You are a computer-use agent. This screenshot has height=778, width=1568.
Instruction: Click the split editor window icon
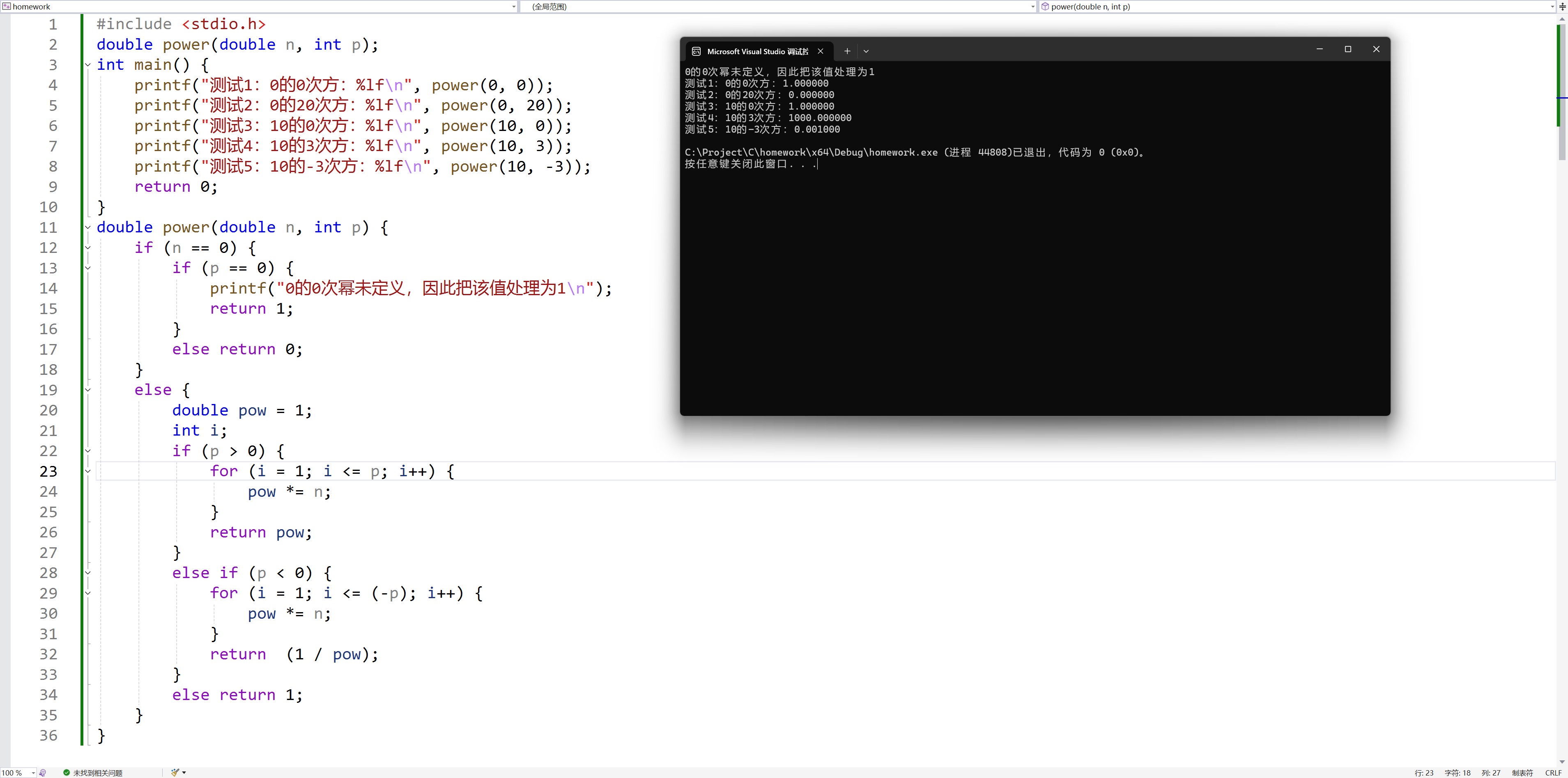pos(1562,7)
